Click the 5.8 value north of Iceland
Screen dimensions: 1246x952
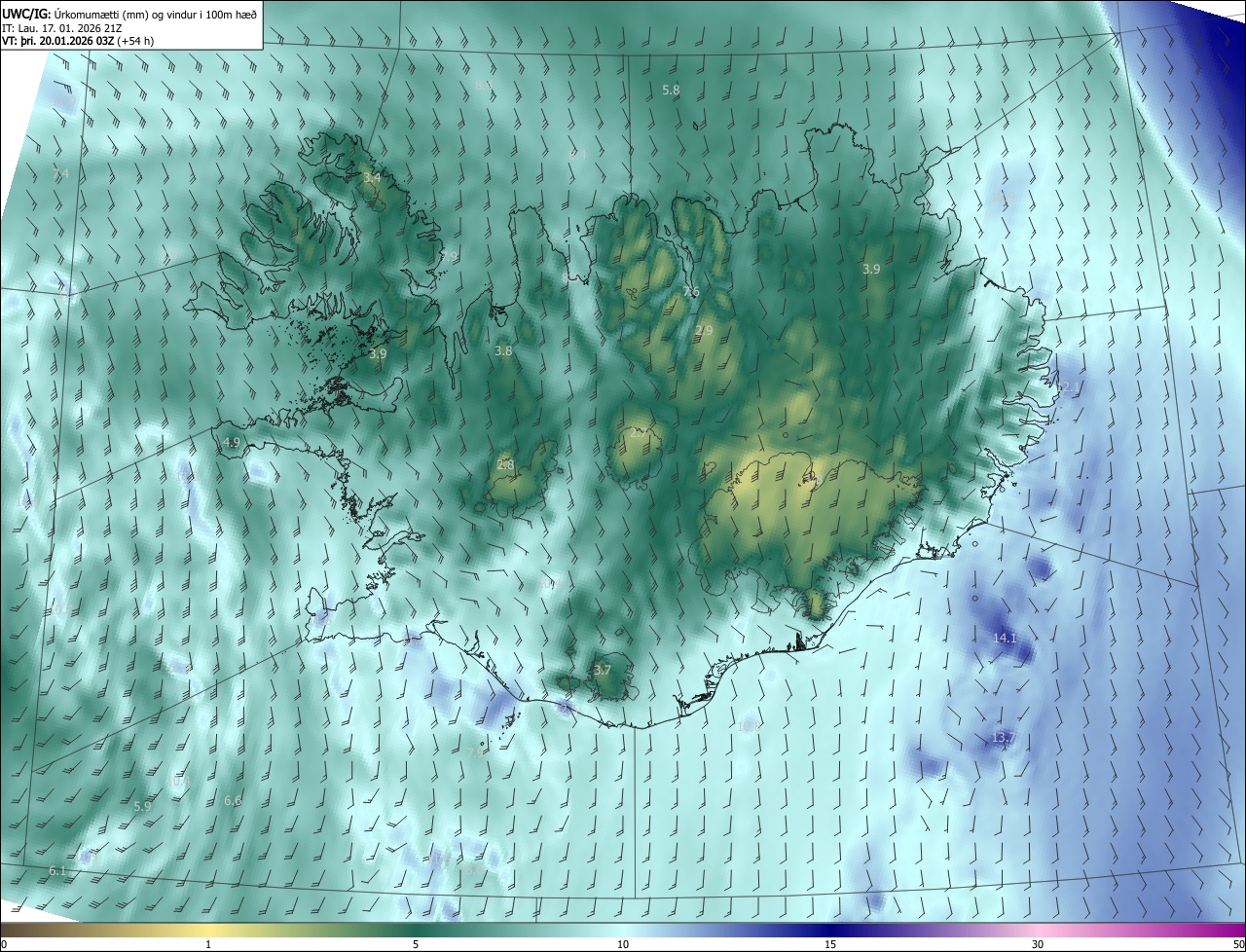coord(671,90)
